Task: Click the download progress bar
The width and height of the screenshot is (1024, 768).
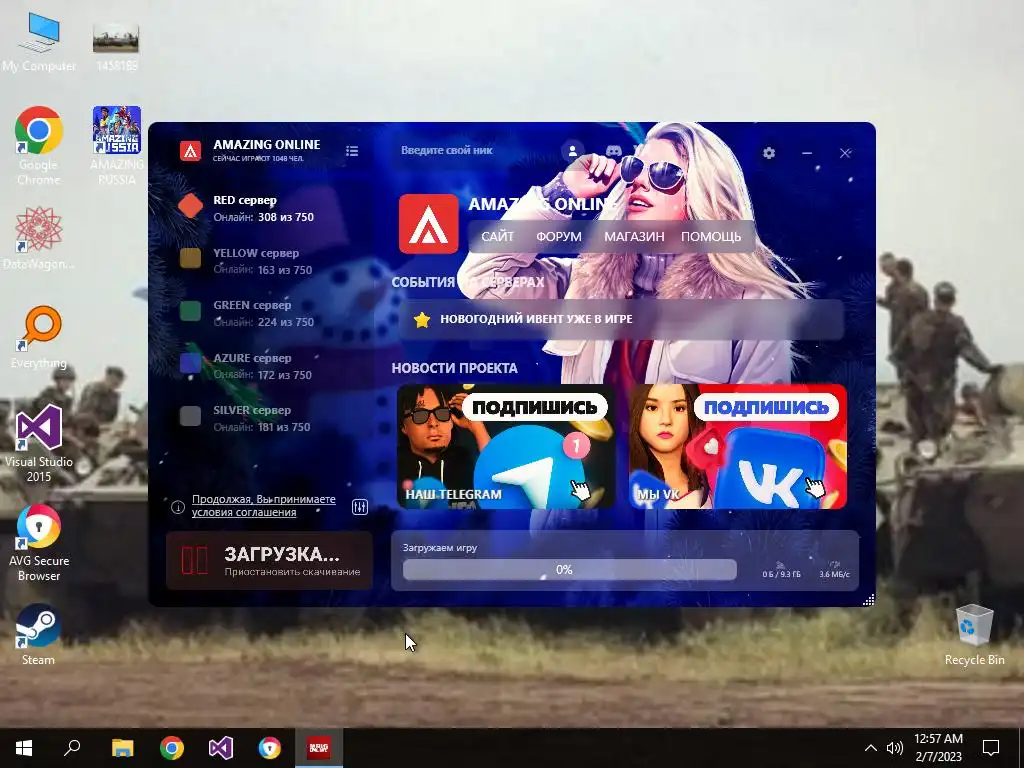Action: [x=569, y=569]
